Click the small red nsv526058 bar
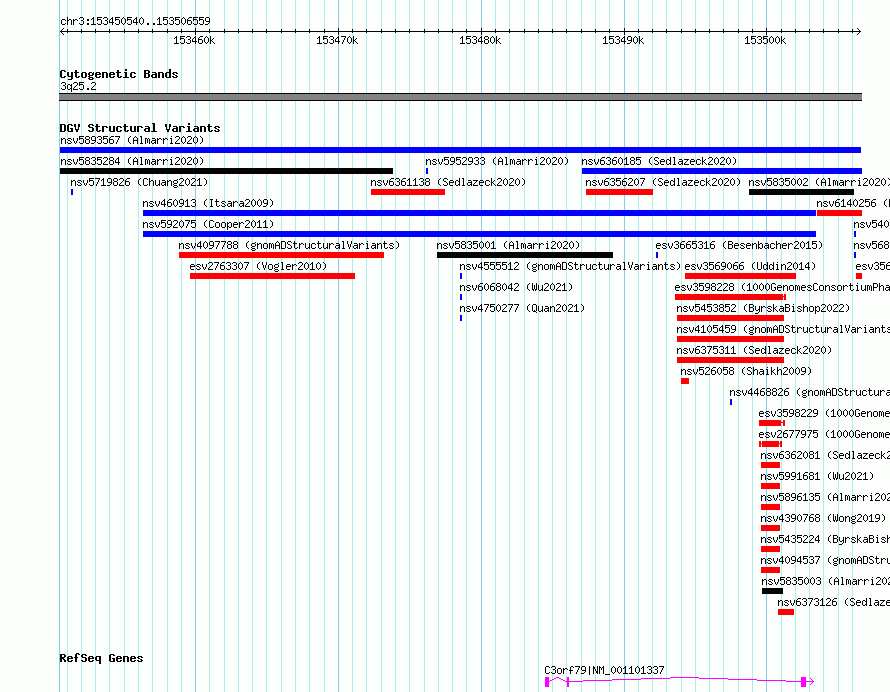The image size is (890, 692). click(685, 381)
